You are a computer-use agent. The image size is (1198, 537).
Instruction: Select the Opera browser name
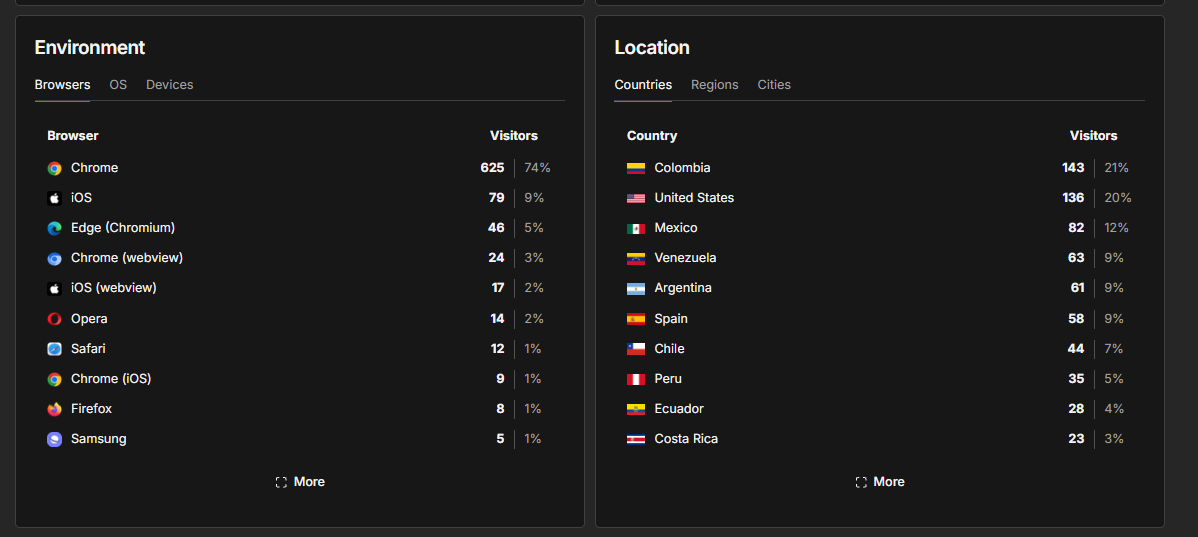[x=89, y=319]
